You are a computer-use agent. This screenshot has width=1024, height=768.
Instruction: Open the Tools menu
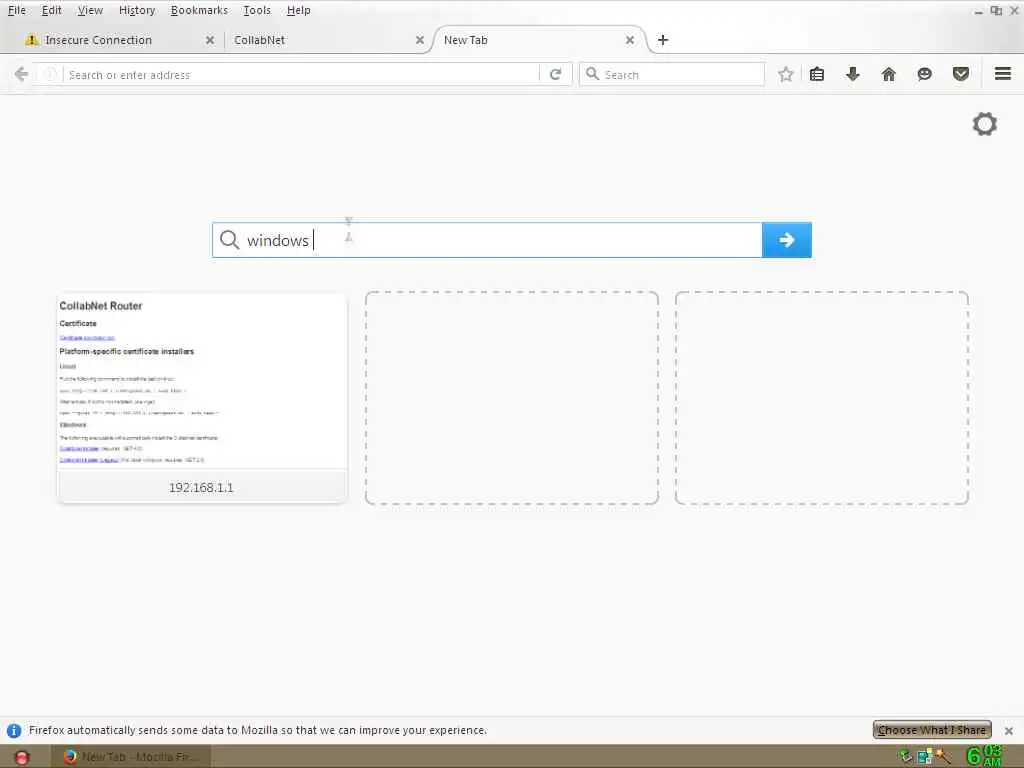(257, 10)
